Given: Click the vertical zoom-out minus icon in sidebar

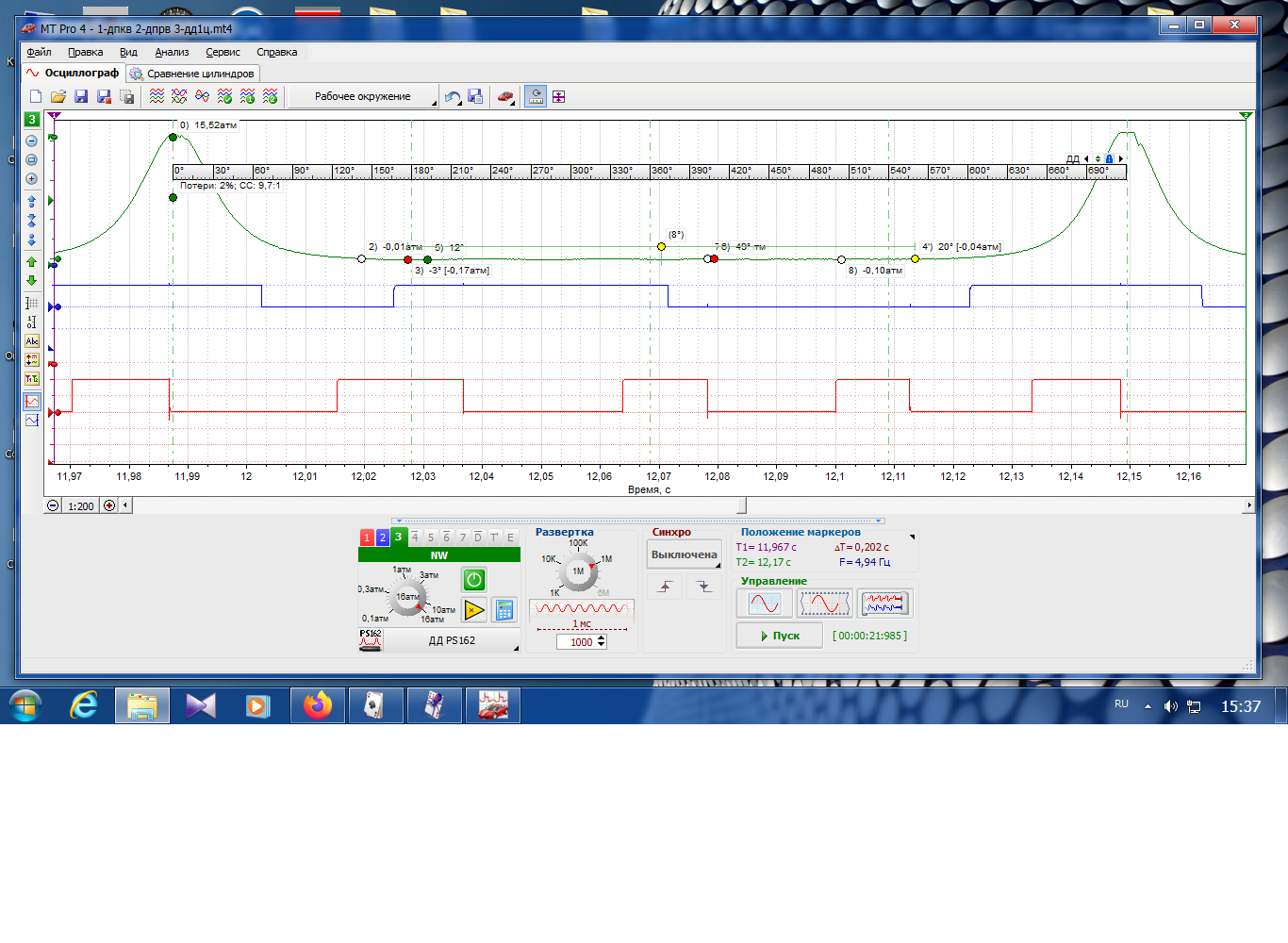Looking at the screenshot, I should coord(31,141).
